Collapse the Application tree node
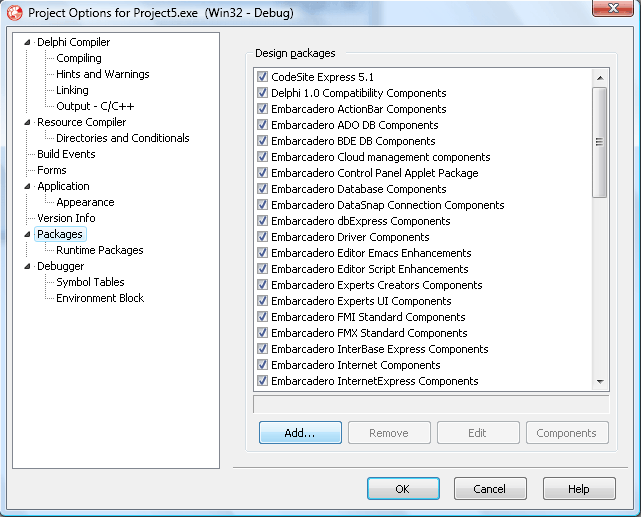This screenshot has height=517, width=641. 27,186
